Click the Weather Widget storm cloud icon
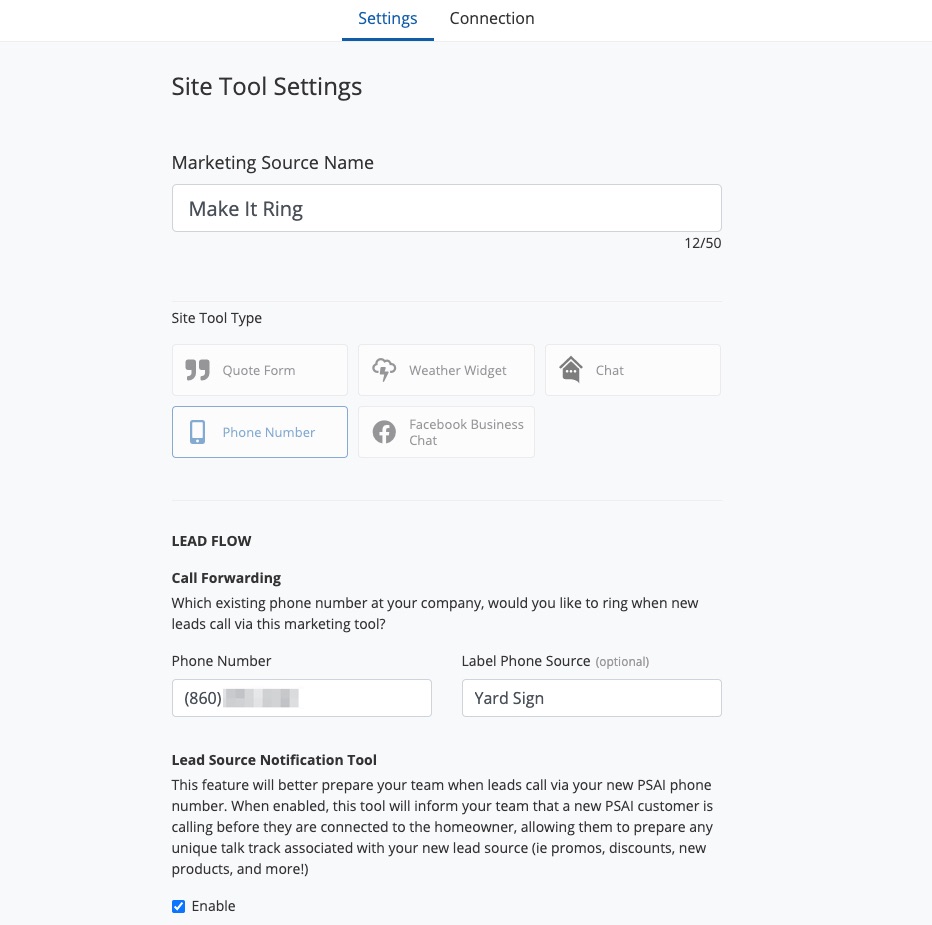 [x=384, y=370]
